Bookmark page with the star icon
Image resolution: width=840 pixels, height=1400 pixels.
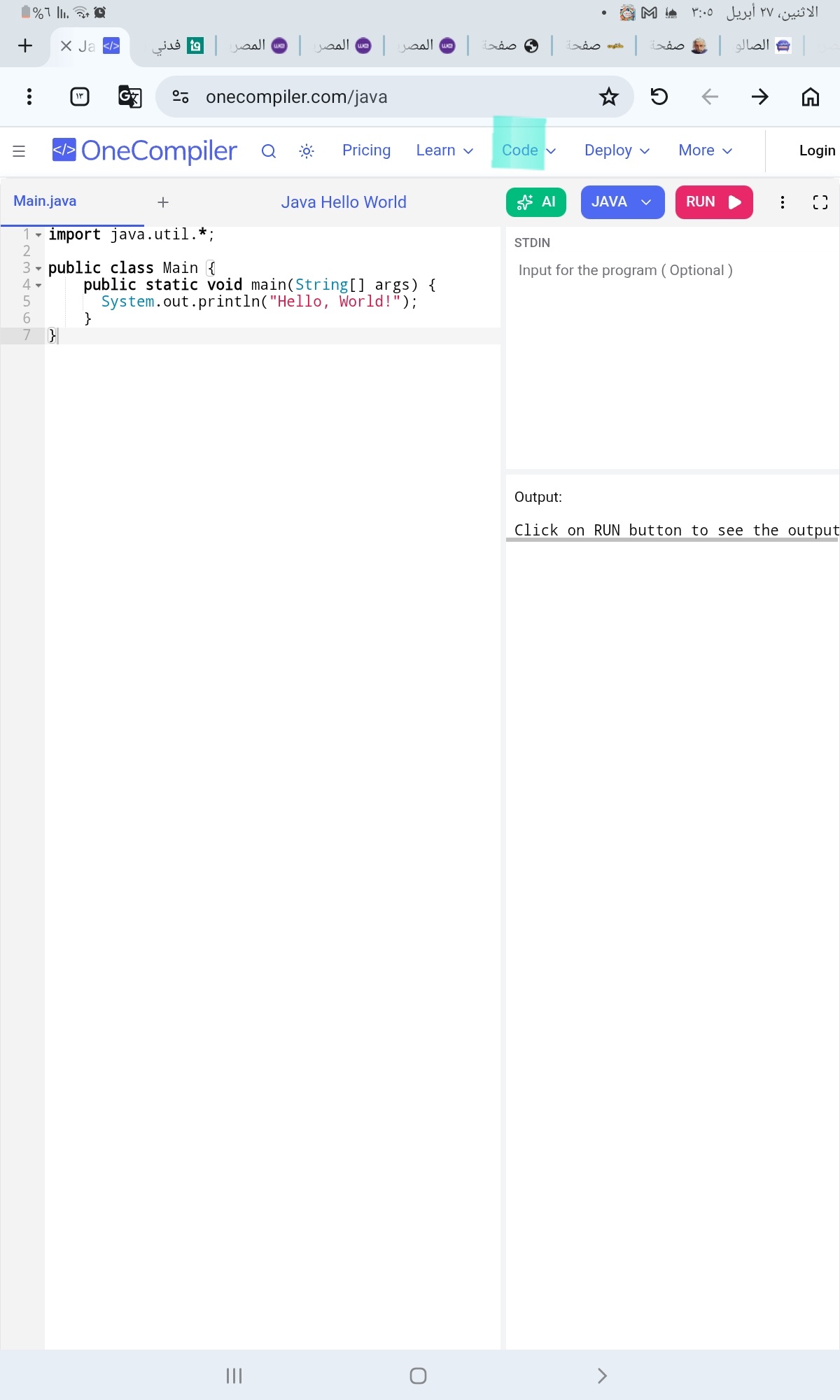pos(609,97)
